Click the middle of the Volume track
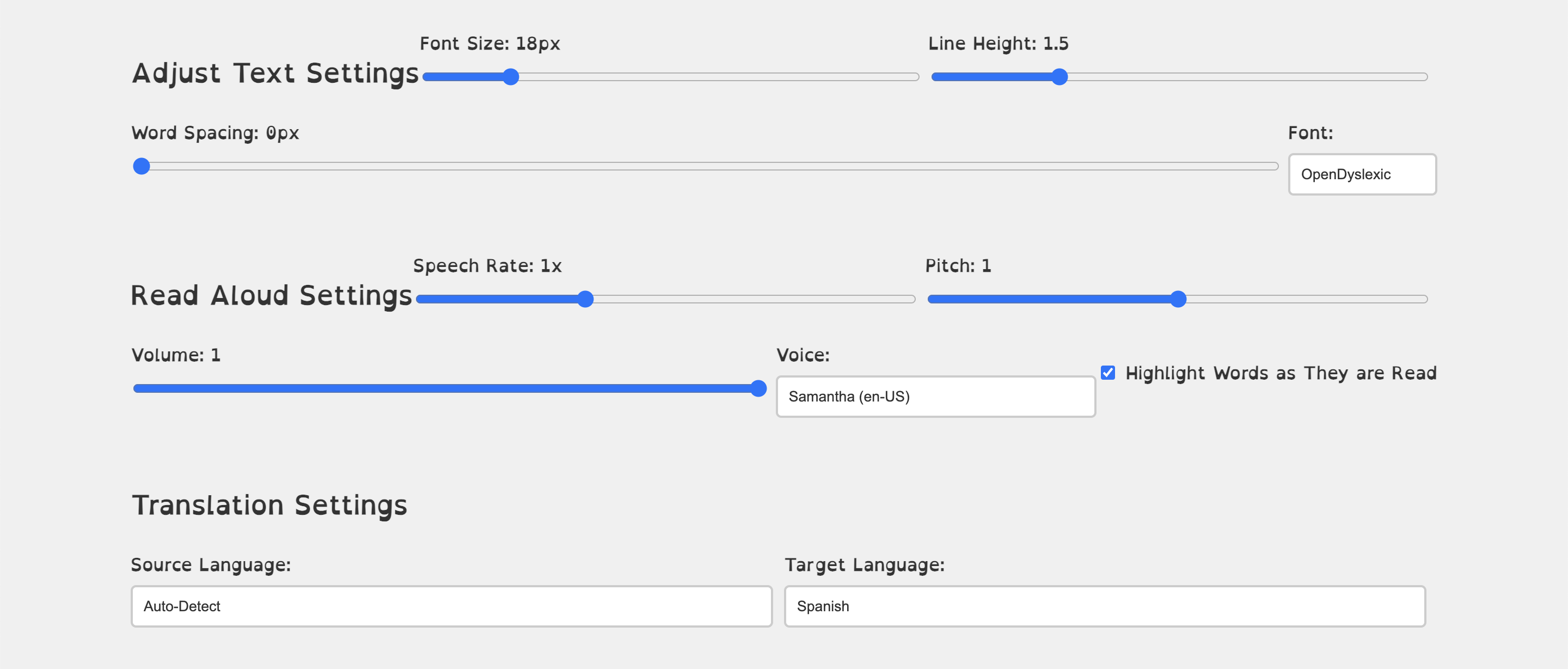Viewport: 1568px width, 669px height. [449, 389]
